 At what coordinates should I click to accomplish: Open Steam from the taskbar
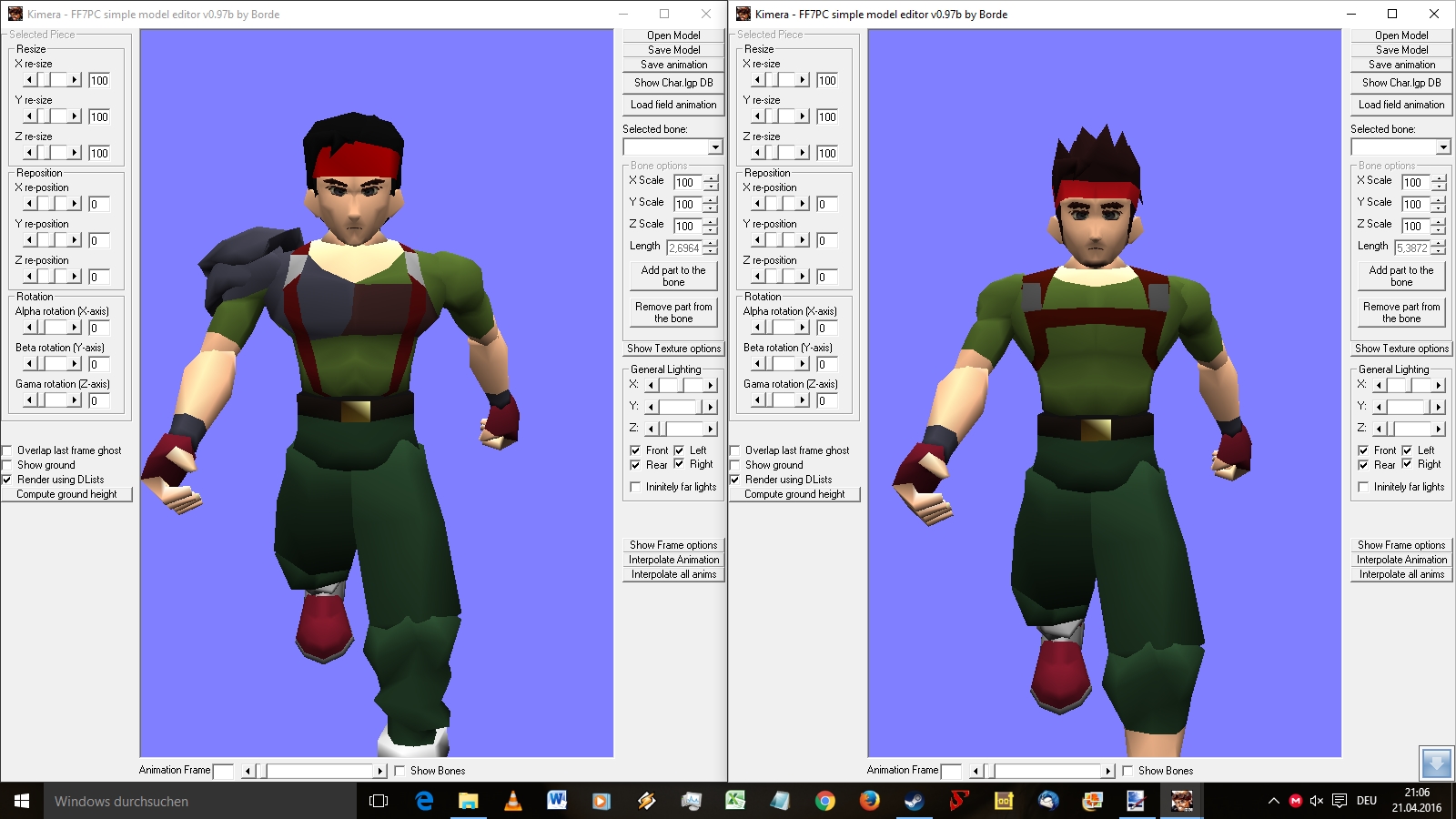click(x=914, y=801)
